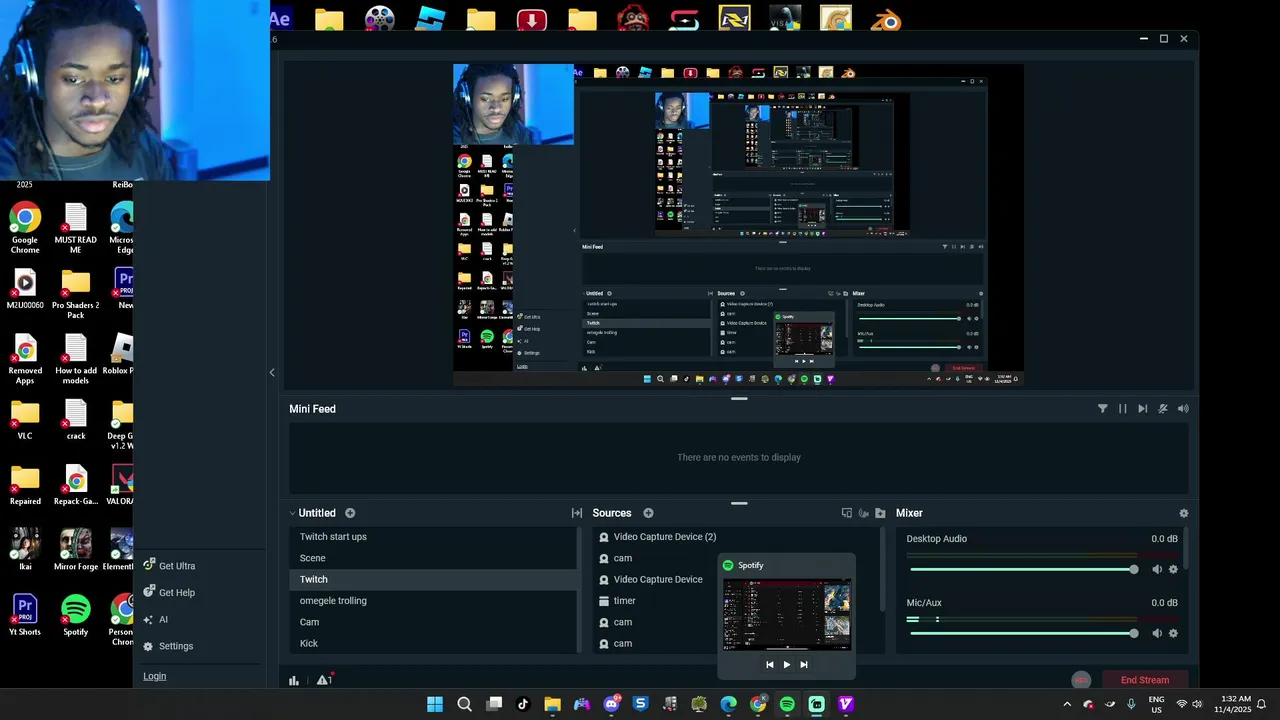1280x720 pixels.
Task: Open TikTok from the taskbar
Action: [x=523, y=704]
